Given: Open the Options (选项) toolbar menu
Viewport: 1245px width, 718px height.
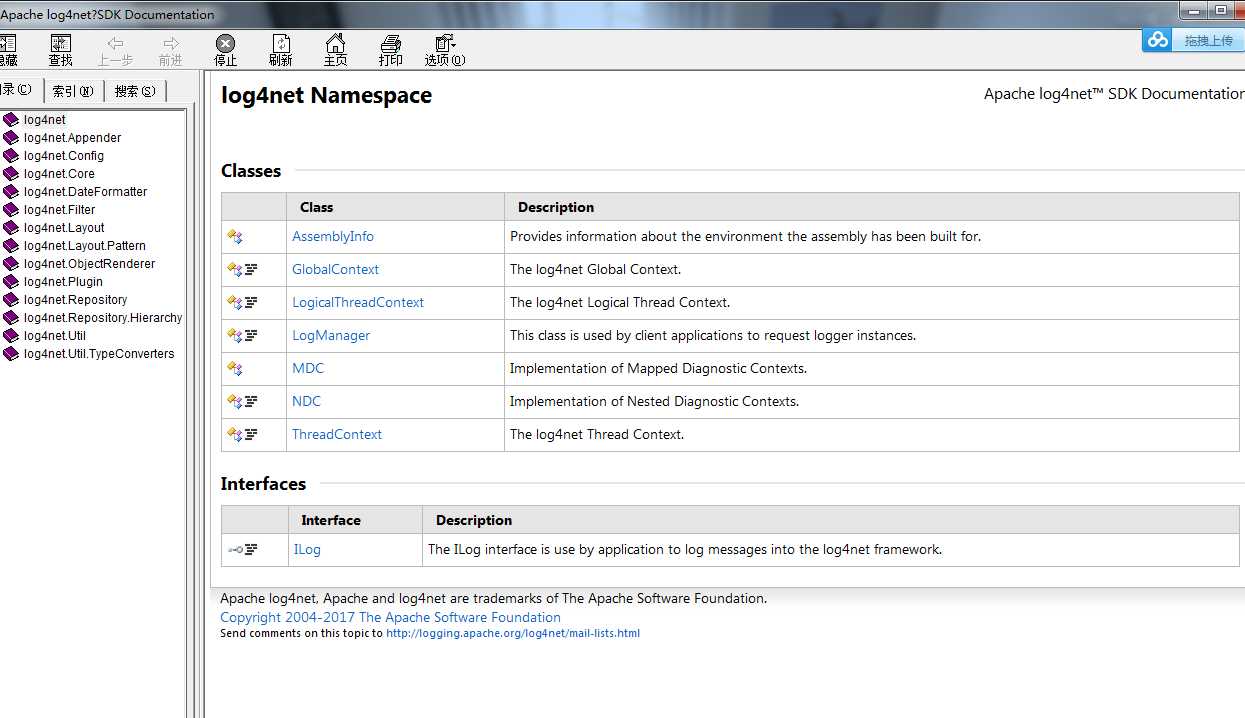Looking at the screenshot, I should click(x=445, y=50).
